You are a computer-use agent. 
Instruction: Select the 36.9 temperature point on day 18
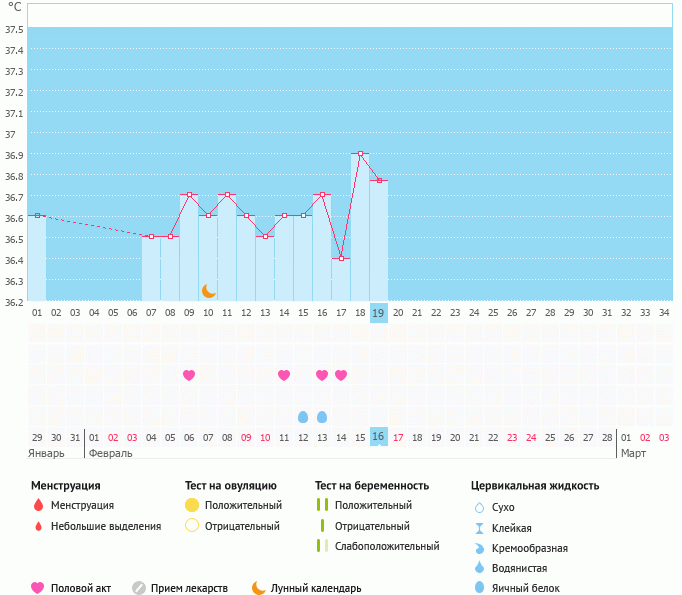pyautogui.click(x=360, y=154)
